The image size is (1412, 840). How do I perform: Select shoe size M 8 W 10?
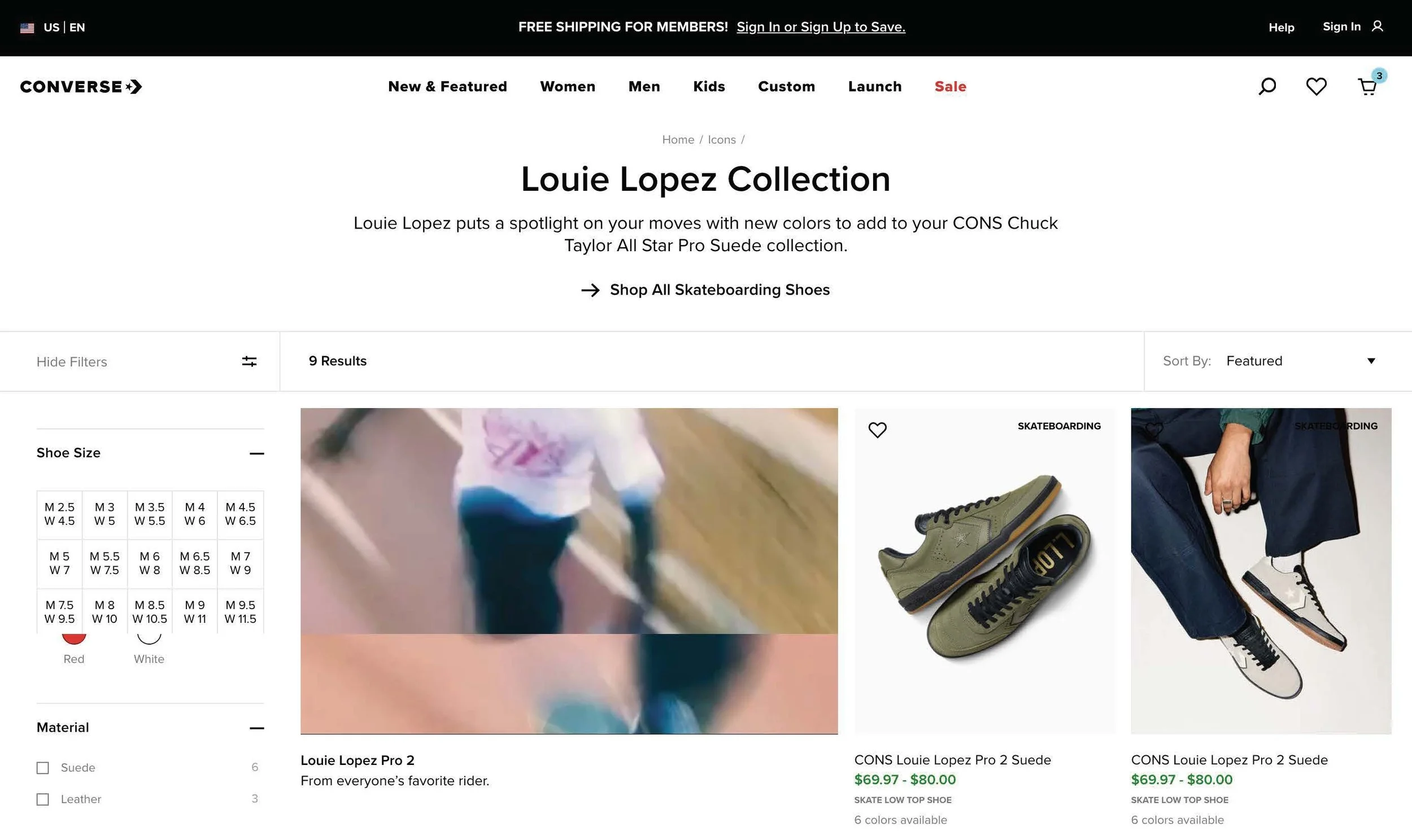point(104,612)
